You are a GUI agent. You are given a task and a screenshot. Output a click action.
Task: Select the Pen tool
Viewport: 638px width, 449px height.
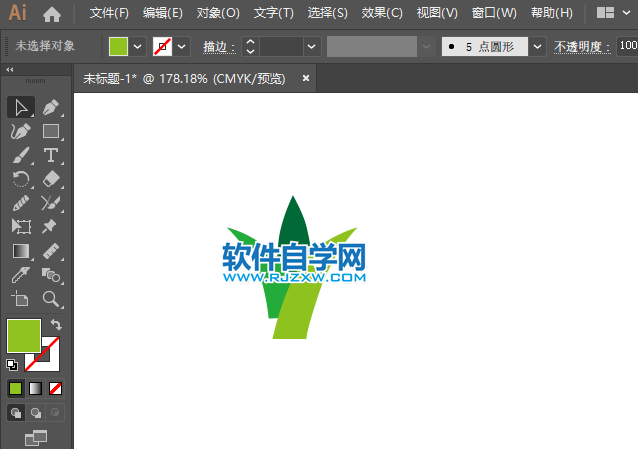click(51, 107)
